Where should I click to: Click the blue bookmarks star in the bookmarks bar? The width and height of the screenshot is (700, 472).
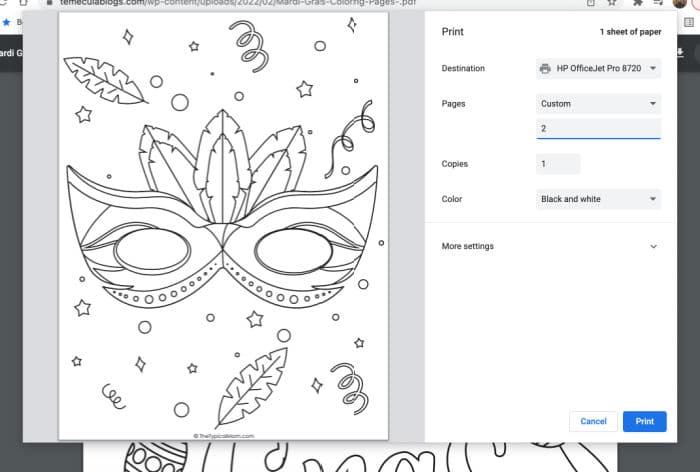coord(6,22)
